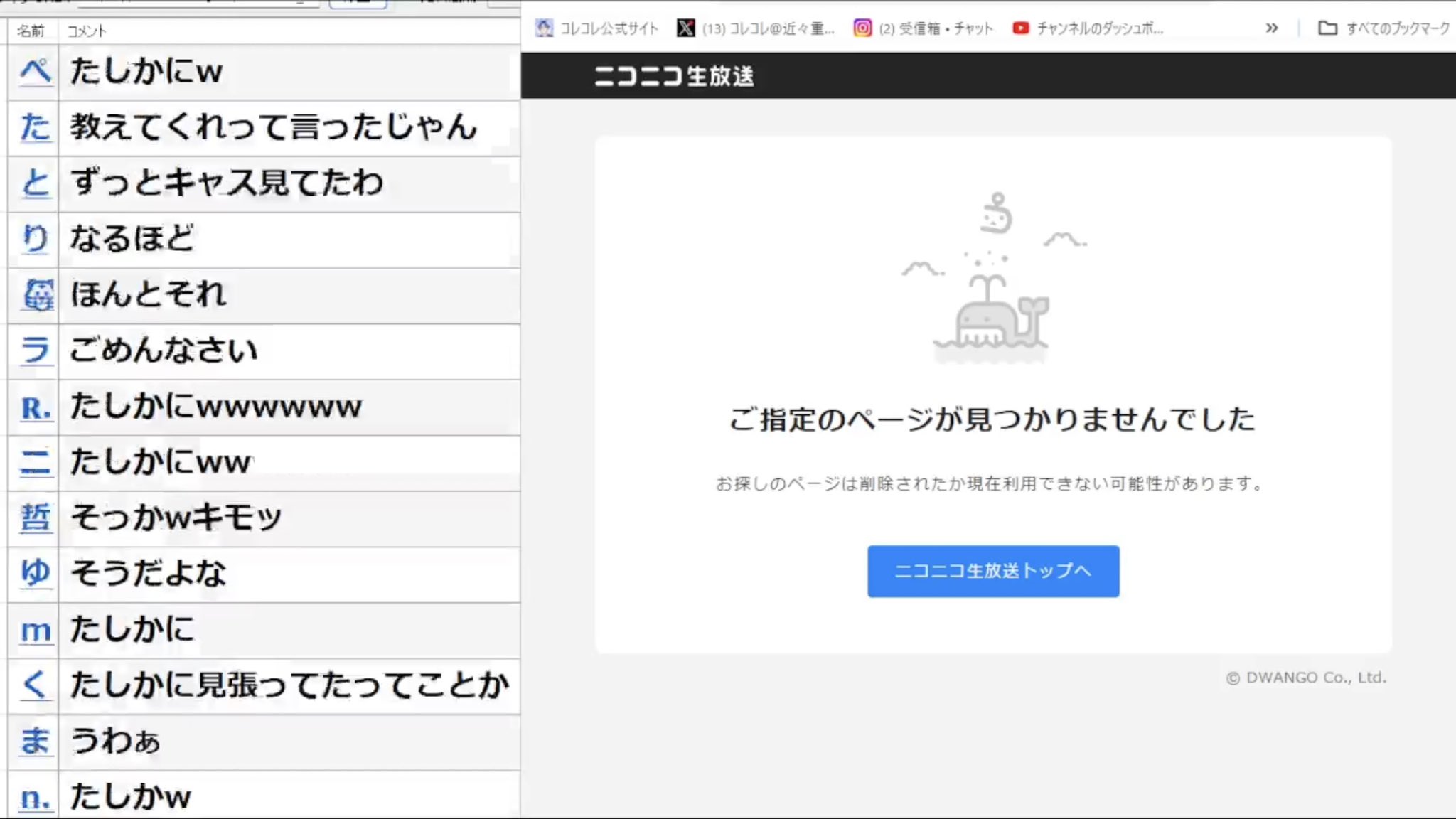Select the comment row 教えてくれって言ったじゃん
The width and height of the screenshot is (1456, 819).
(x=274, y=128)
